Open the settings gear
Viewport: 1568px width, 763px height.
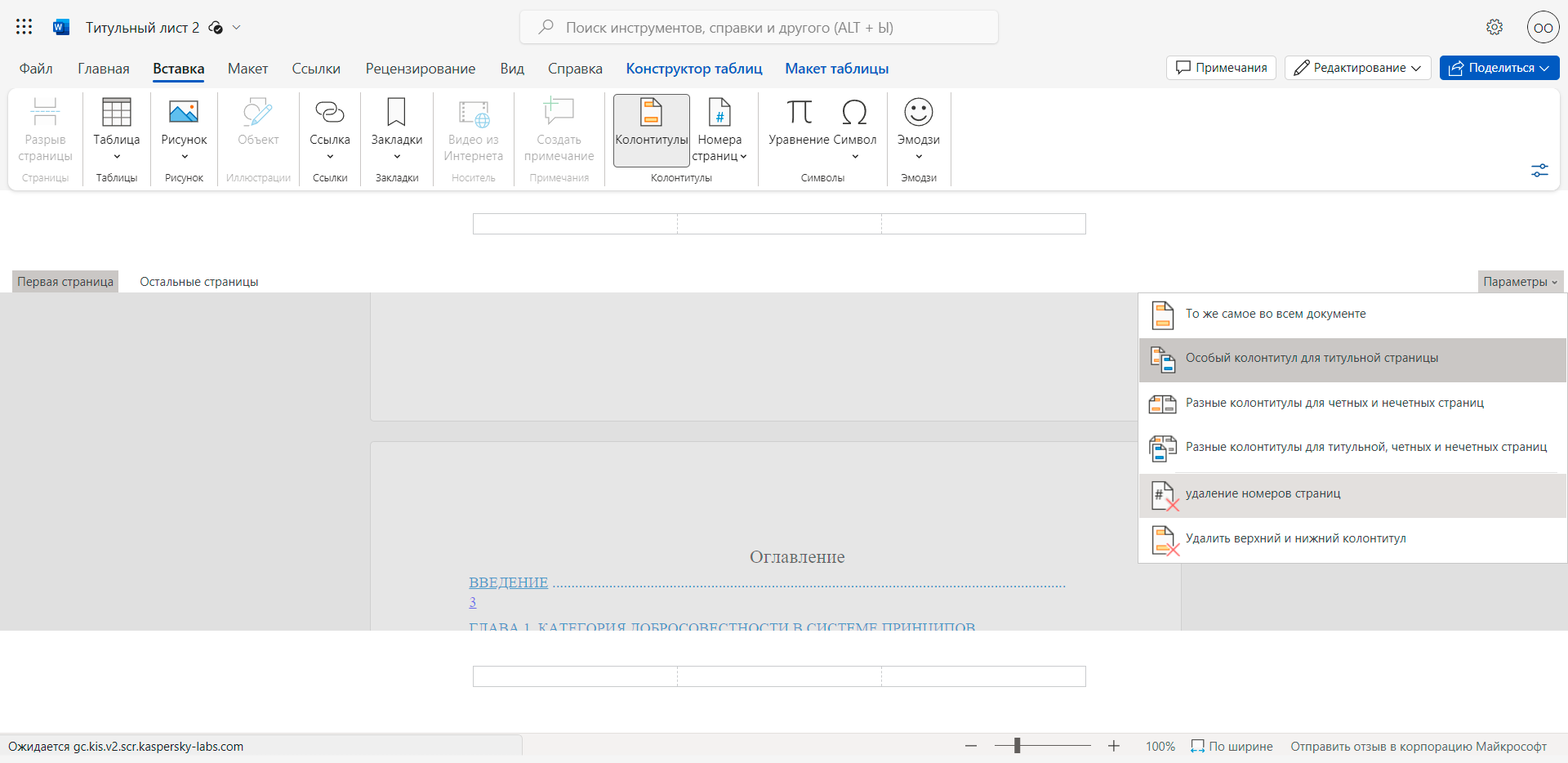[1494, 27]
